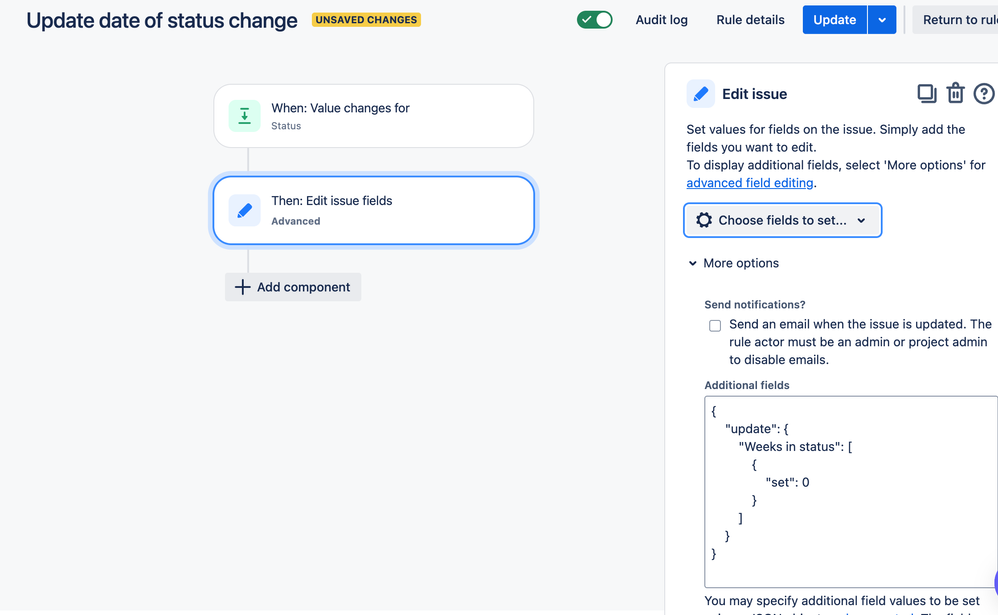Open help via the question mark icon
This screenshot has width=998, height=615.
(x=984, y=94)
